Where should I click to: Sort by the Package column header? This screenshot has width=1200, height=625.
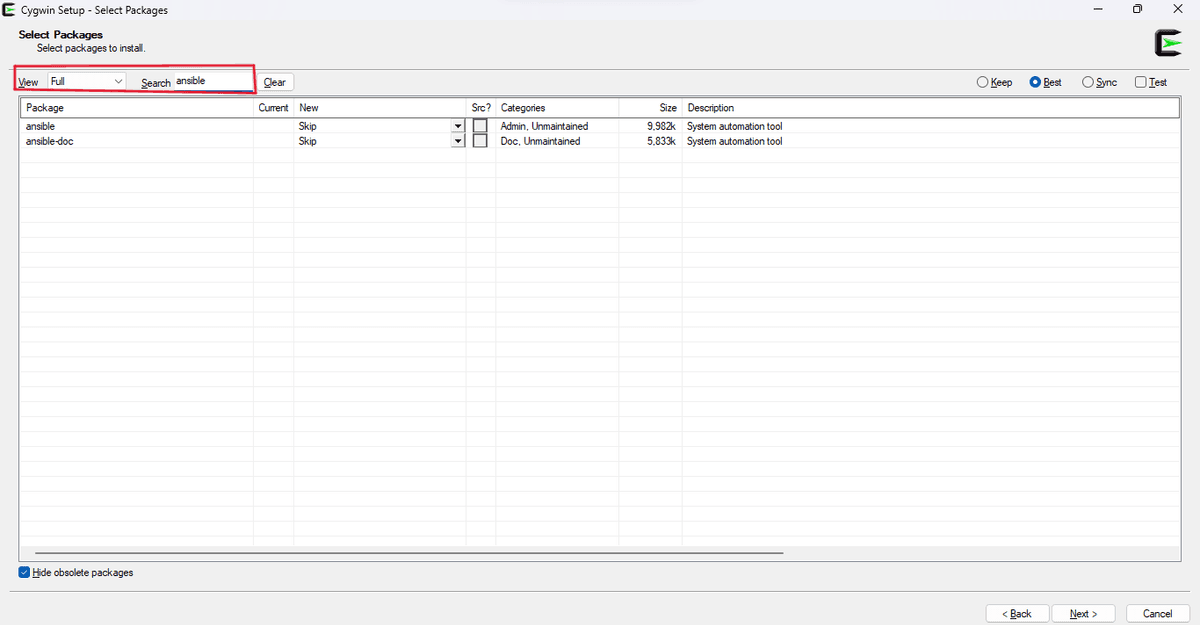click(x=136, y=107)
